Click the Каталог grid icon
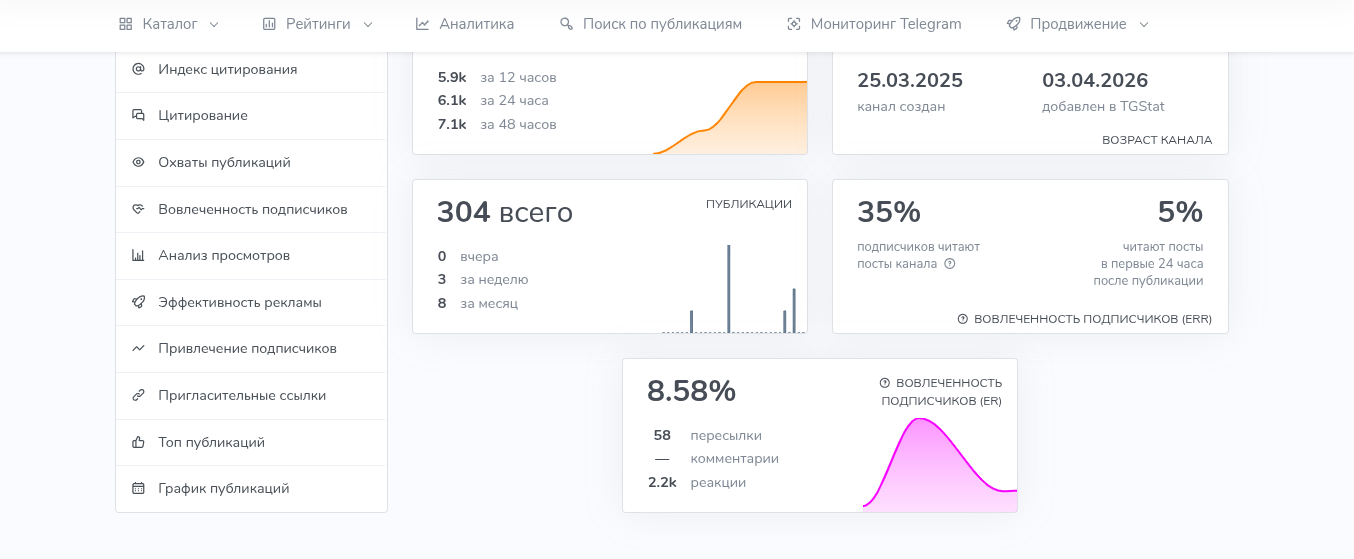The image size is (1354, 559). (x=125, y=24)
